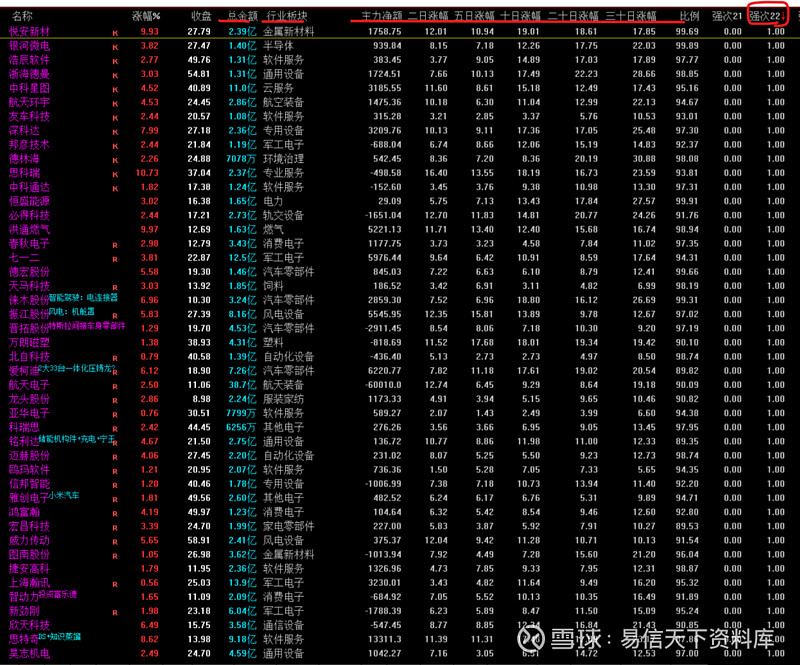
Task: Click the 二十日涨幅 column header
Action: tap(573, 16)
